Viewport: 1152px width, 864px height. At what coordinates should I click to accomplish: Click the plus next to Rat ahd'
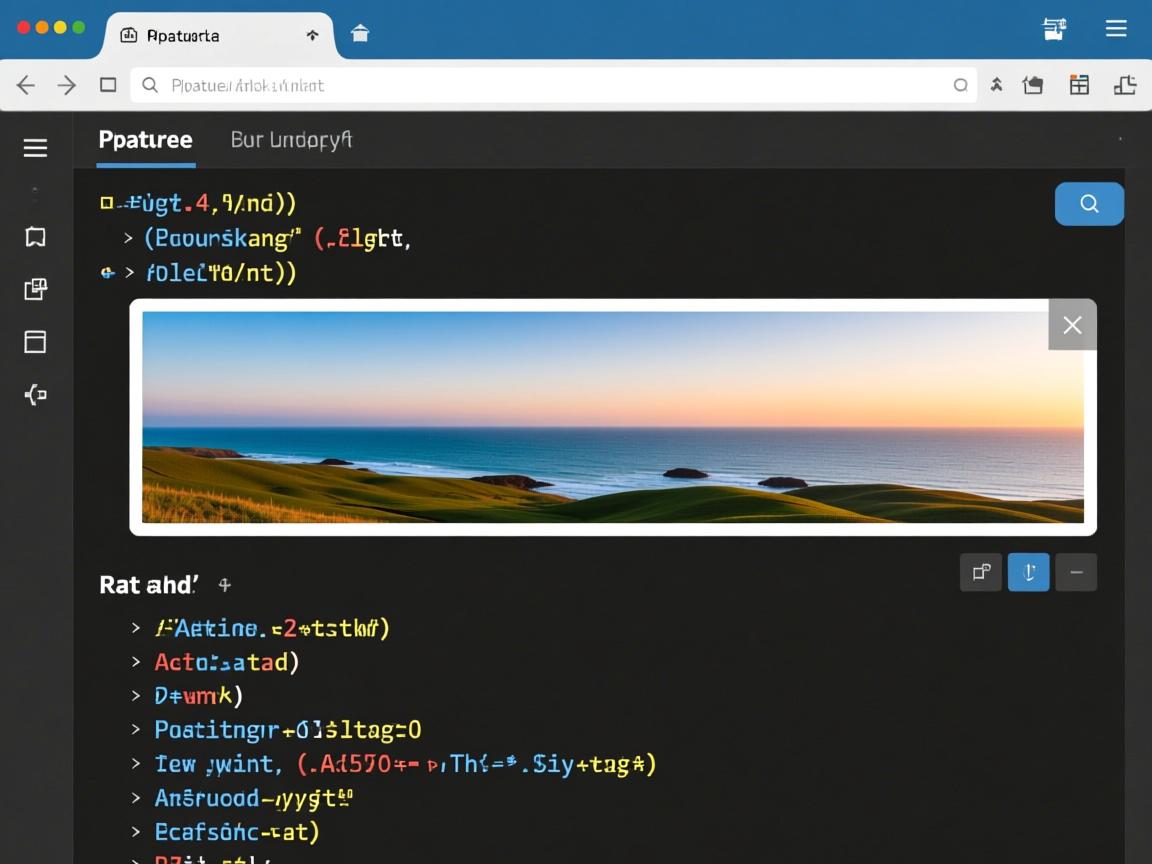point(225,585)
